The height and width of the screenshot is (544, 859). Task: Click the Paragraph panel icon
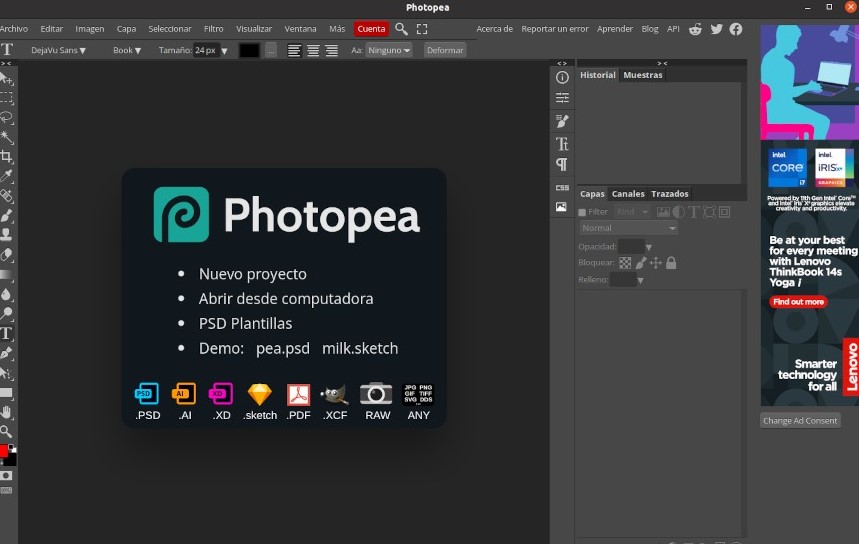pyautogui.click(x=562, y=165)
